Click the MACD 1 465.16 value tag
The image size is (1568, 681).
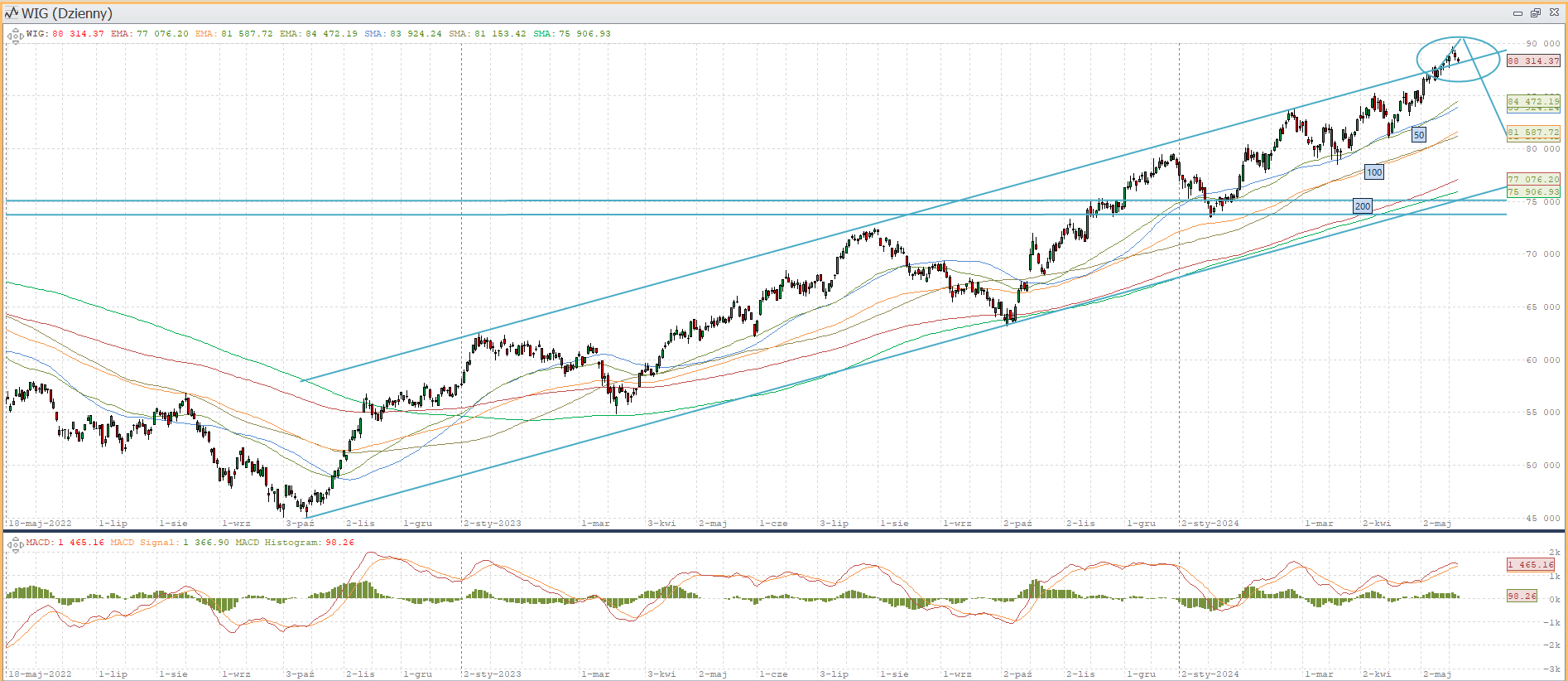1531,565
